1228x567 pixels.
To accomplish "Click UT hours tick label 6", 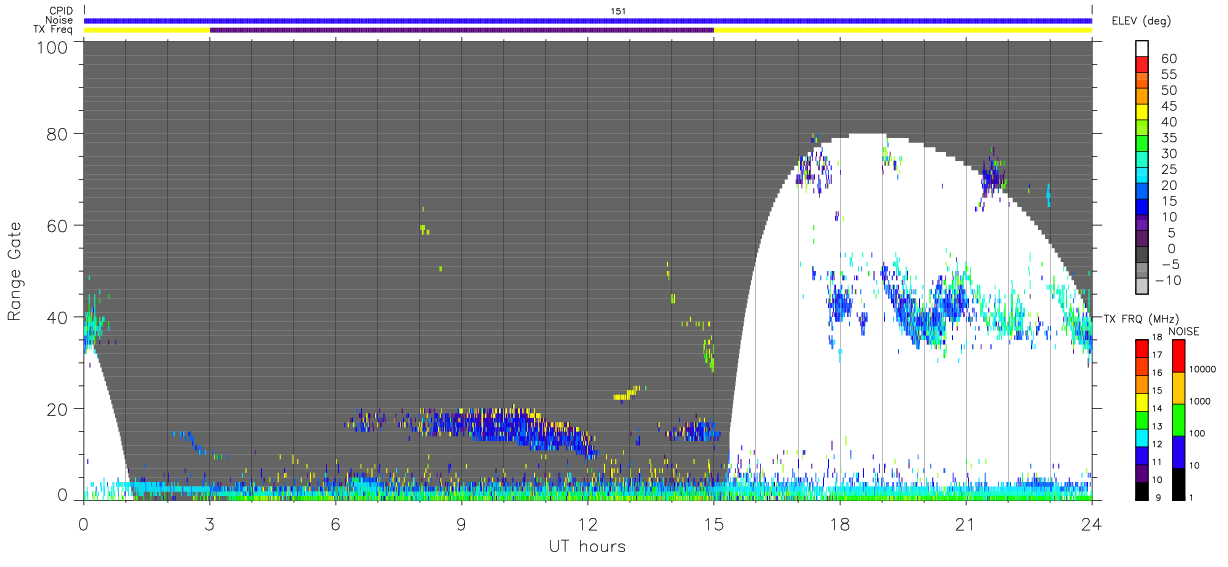I will [x=336, y=523].
